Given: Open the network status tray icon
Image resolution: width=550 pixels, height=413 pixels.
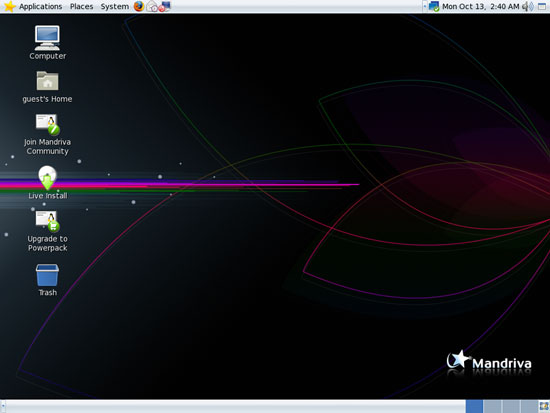Looking at the screenshot, I should [434, 6].
